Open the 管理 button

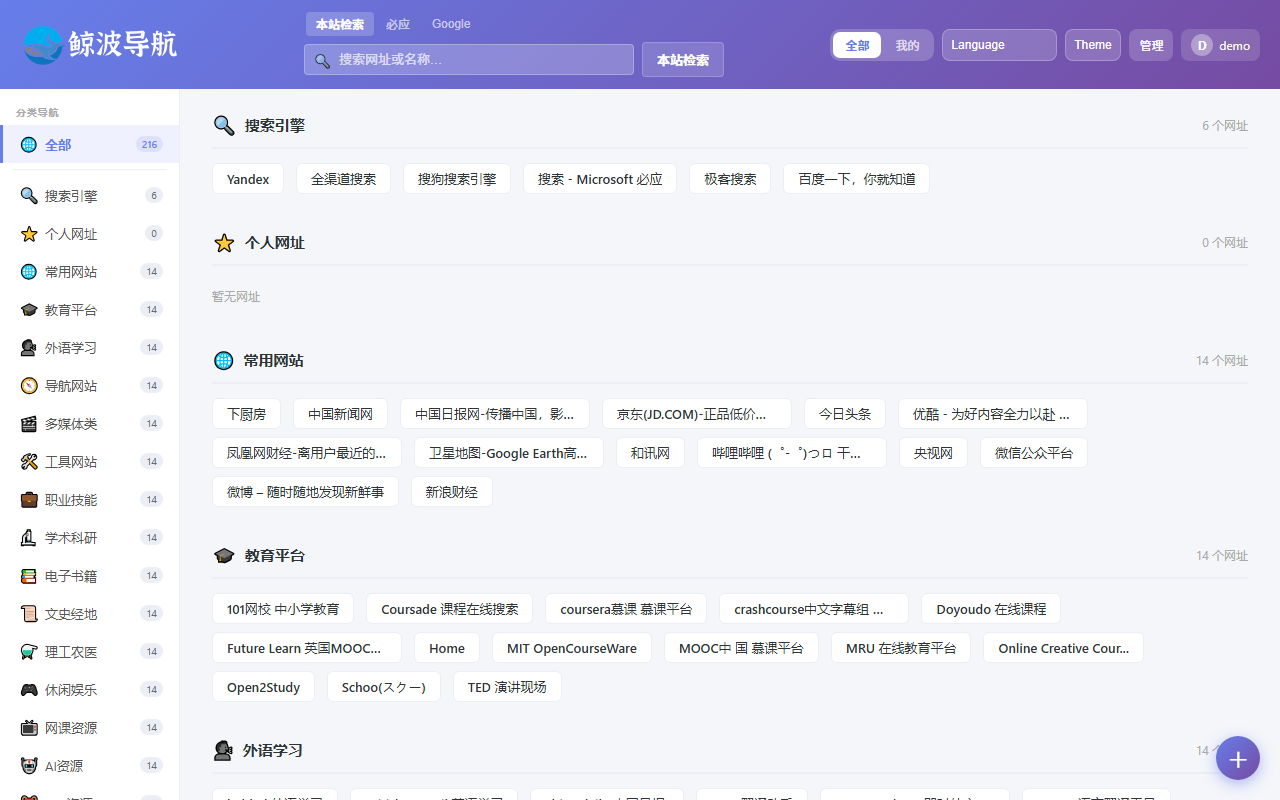tap(1151, 45)
